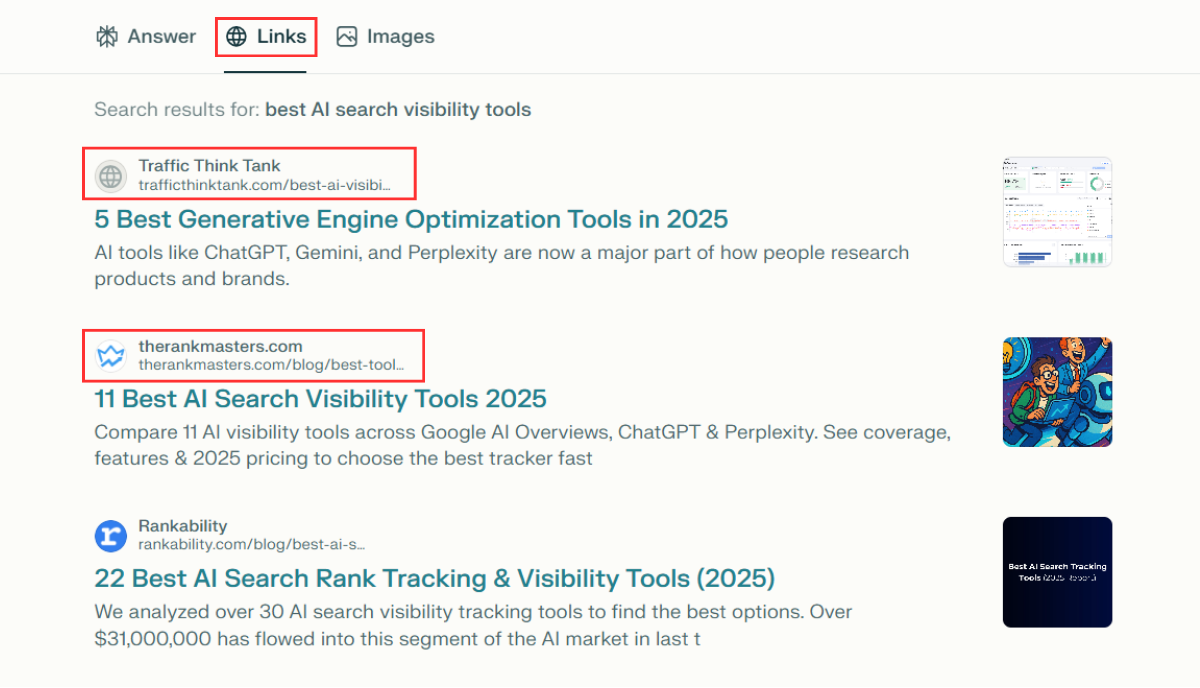
Task: Click the Perplexity Answer tab icon
Action: pyautogui.click(x=107, y=37)
